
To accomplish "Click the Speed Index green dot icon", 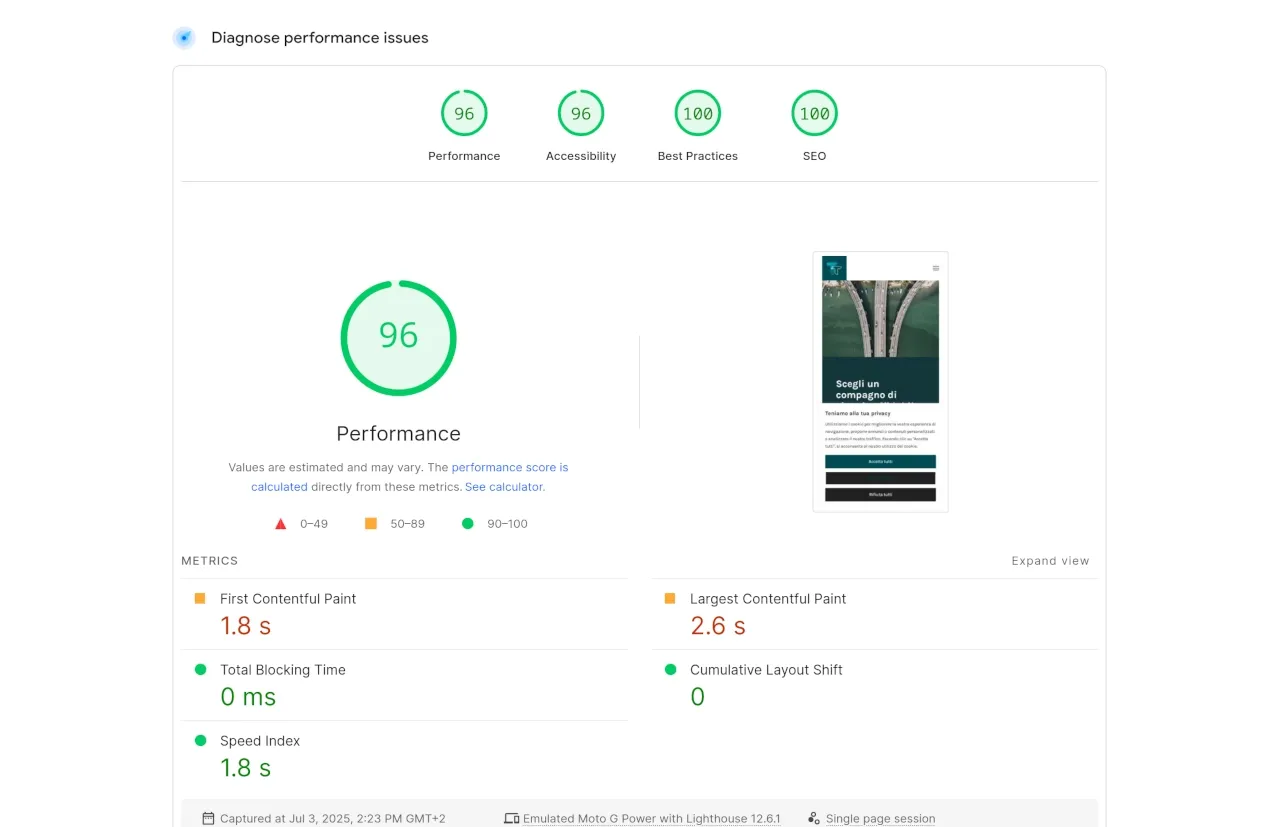I will coord(200,740).
